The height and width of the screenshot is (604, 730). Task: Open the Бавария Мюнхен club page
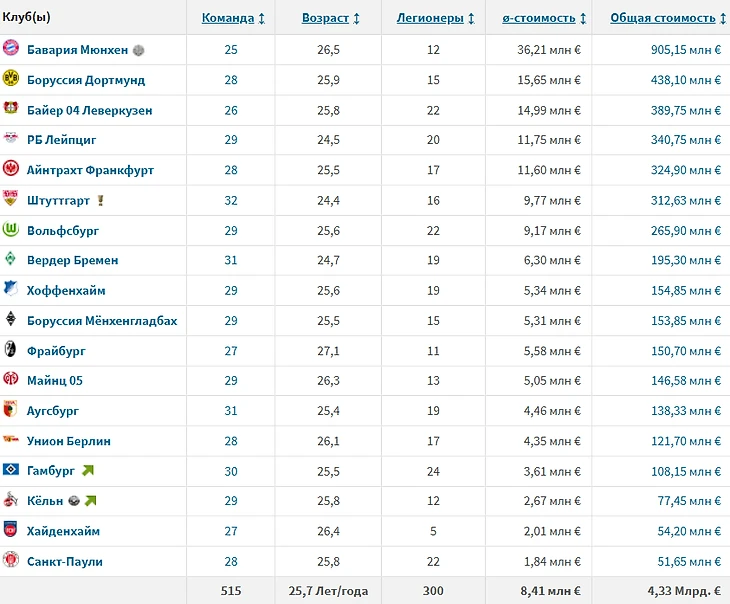(x=77, y=50)
